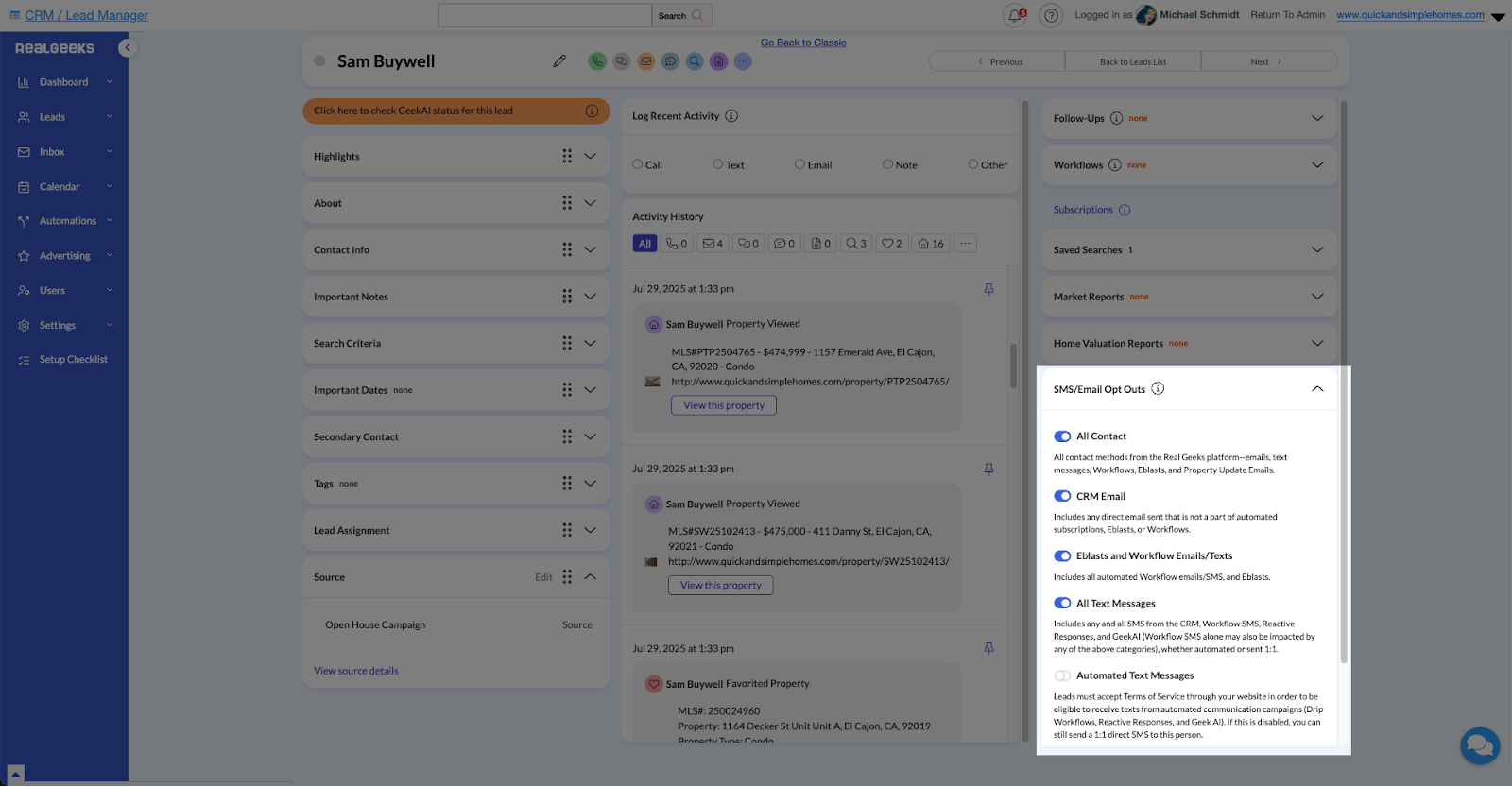
Task: Click the View source details link
Action: pyautogui.click(x=356, y=671)
